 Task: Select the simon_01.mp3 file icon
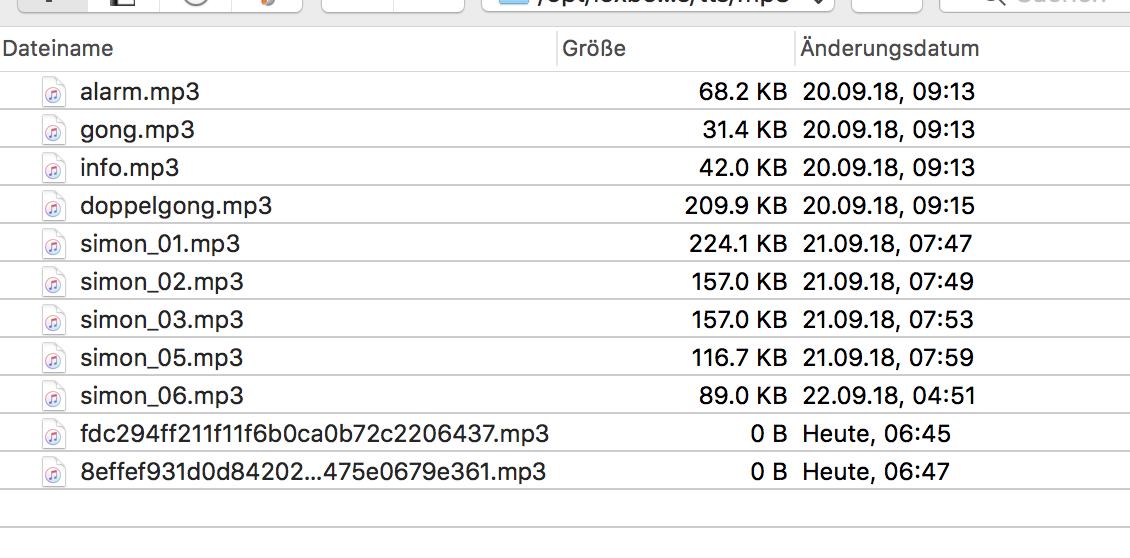click(53, 244)
